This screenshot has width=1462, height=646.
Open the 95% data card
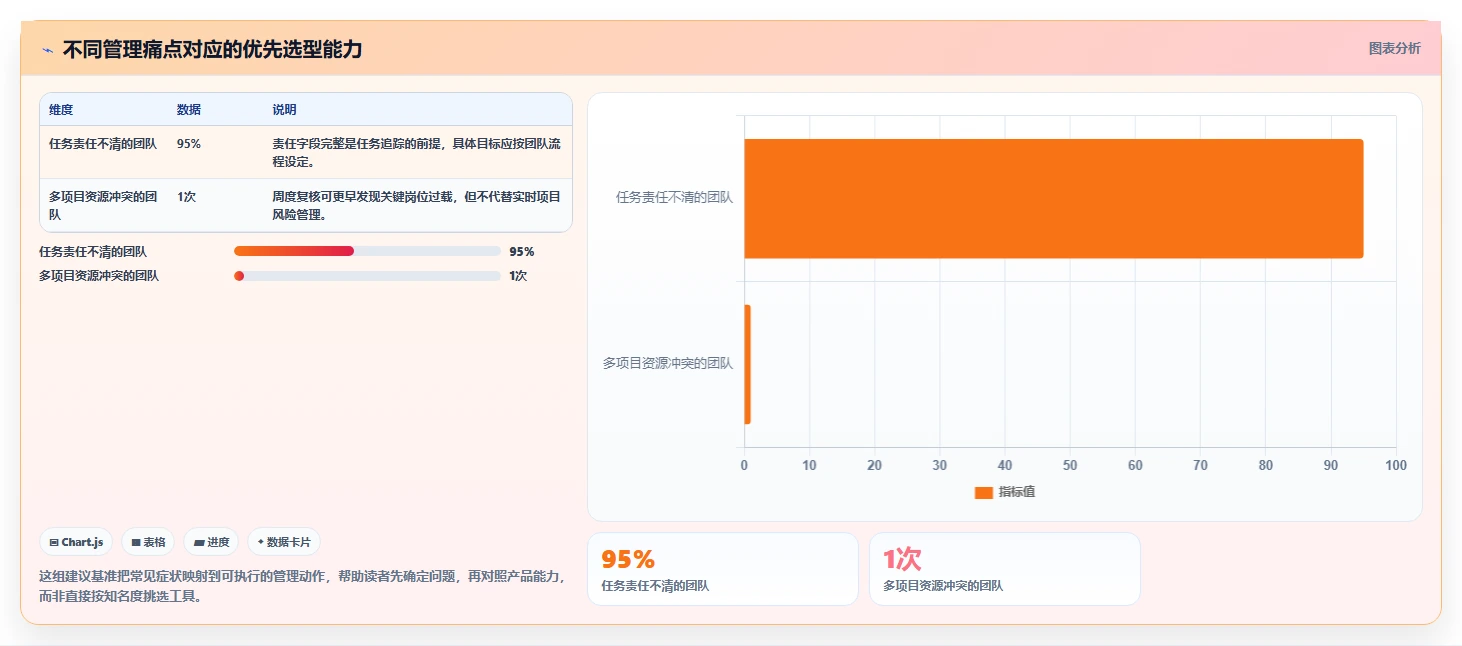click(x=722, y=569)
